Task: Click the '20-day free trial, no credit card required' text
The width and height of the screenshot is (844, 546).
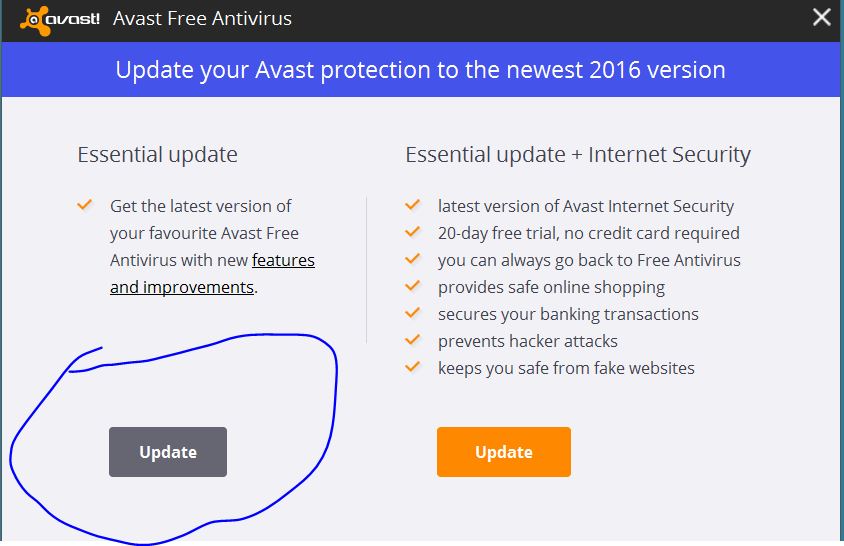Action: pyautogui.click(x=588, y=233)
